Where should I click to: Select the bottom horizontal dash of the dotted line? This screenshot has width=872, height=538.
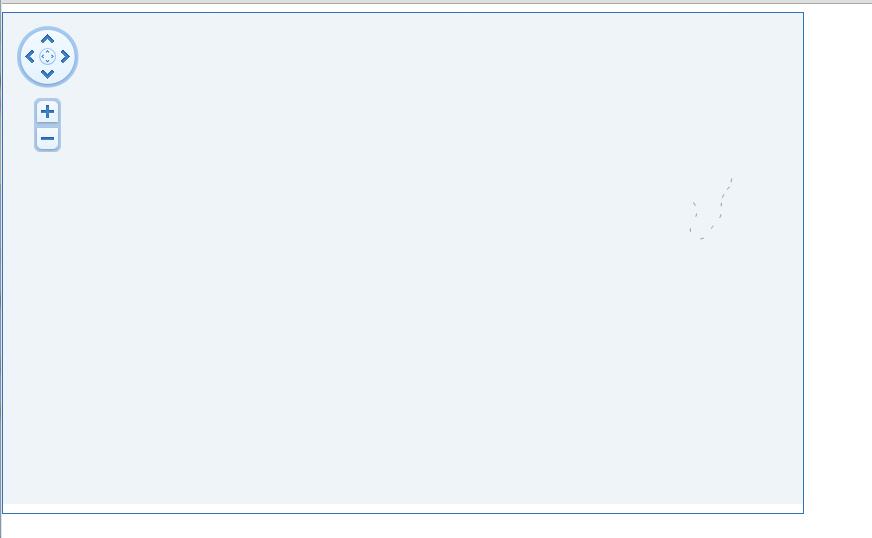(702, 239)
